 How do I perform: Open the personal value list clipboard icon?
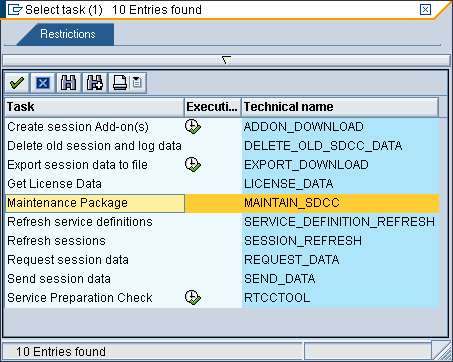(137, 83)
